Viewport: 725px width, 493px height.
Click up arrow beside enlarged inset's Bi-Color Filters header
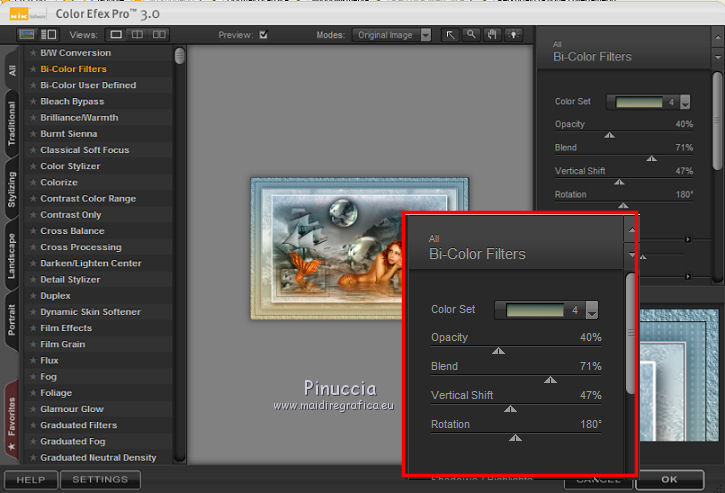click(631, 229)
